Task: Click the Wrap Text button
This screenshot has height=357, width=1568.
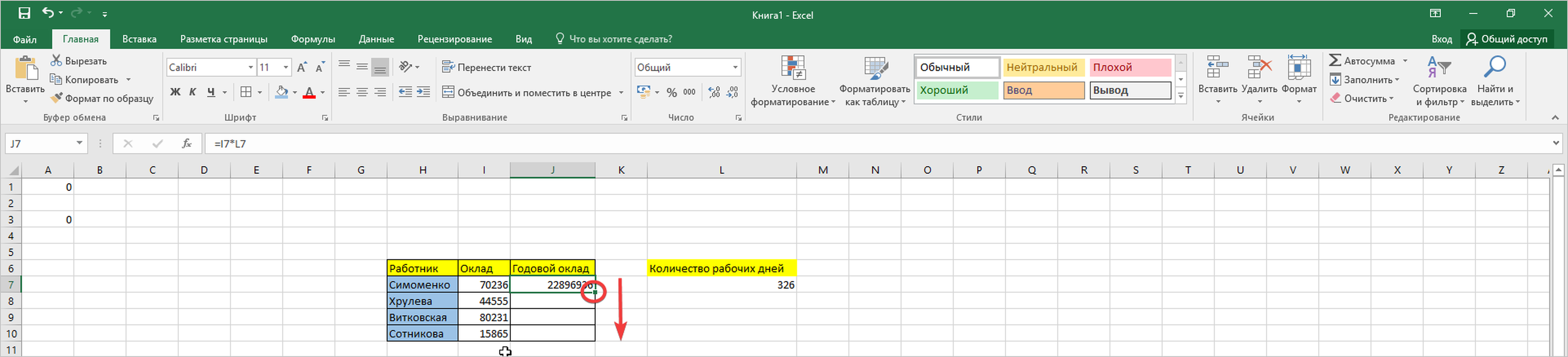Action: click(x=486, y=68)
